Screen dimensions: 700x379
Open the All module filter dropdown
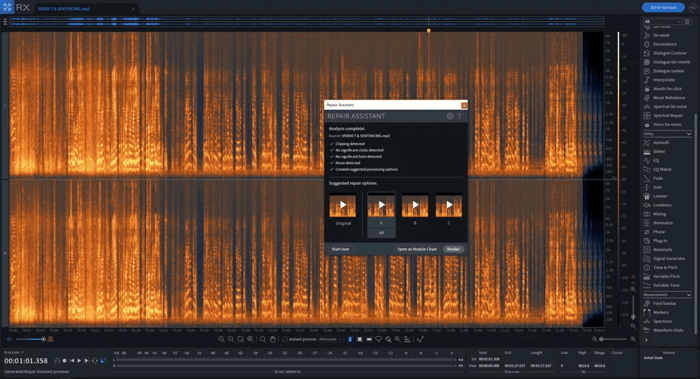click(x=662, y=21)
